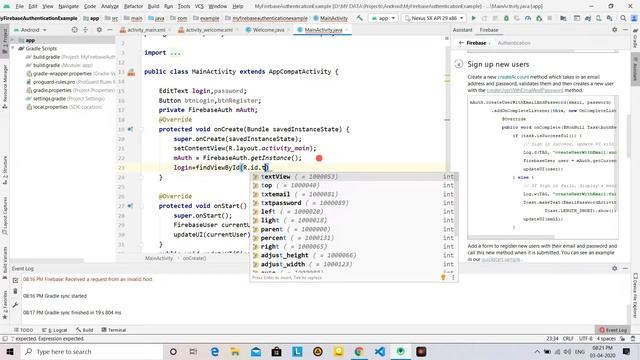Open Assistant panel gear settings

click(x=615, y=30)
